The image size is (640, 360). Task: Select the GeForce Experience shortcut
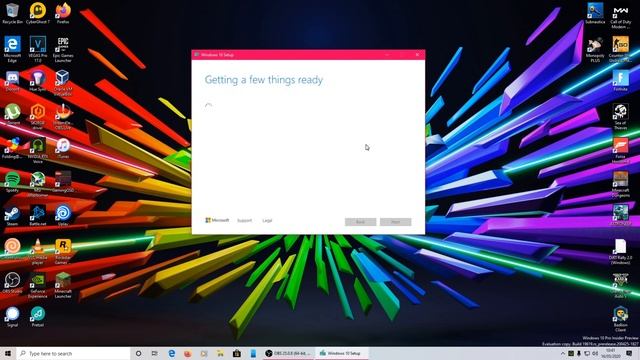pyautogui.click(x=38, y=285)
